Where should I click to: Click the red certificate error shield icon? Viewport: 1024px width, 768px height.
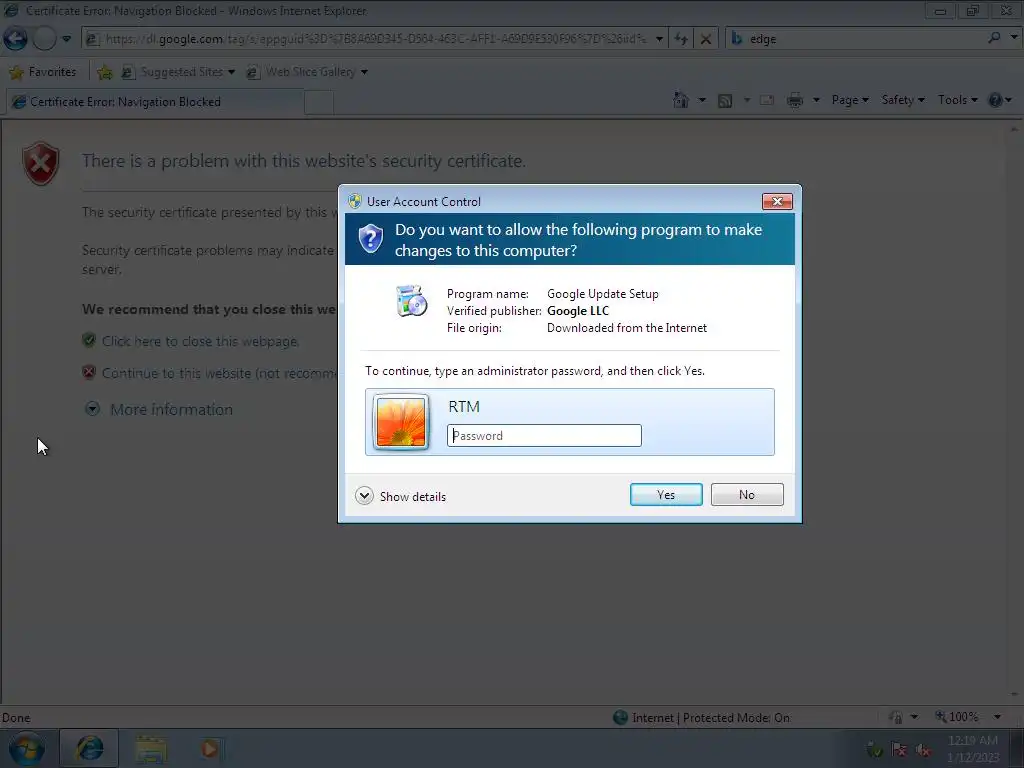coord(41,163)
